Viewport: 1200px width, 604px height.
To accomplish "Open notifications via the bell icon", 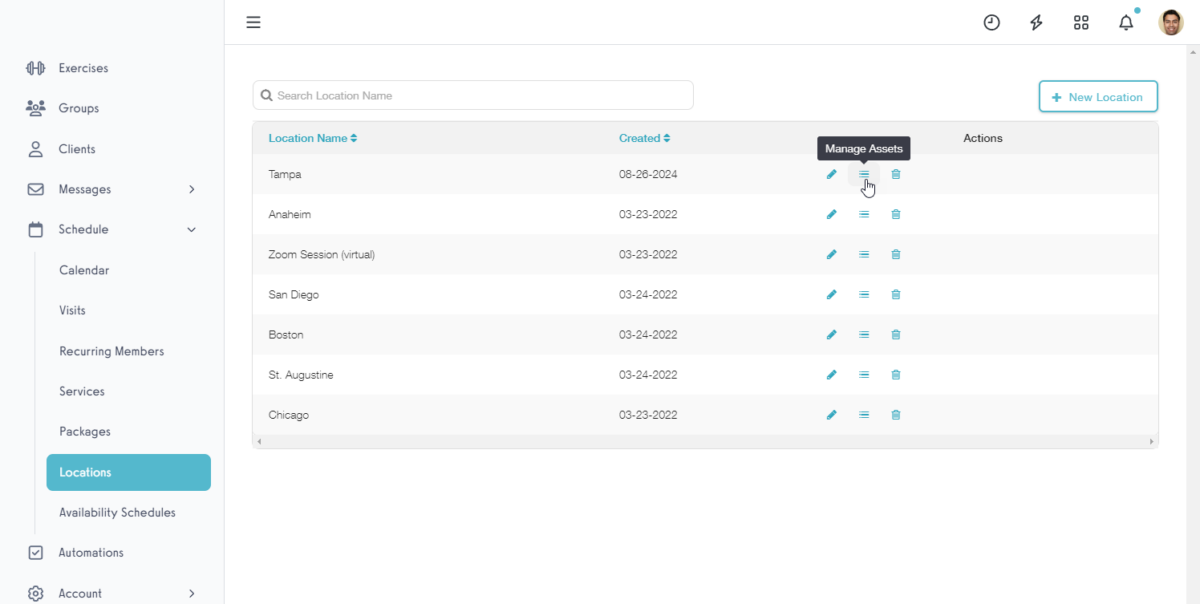I will point(1125,21).
